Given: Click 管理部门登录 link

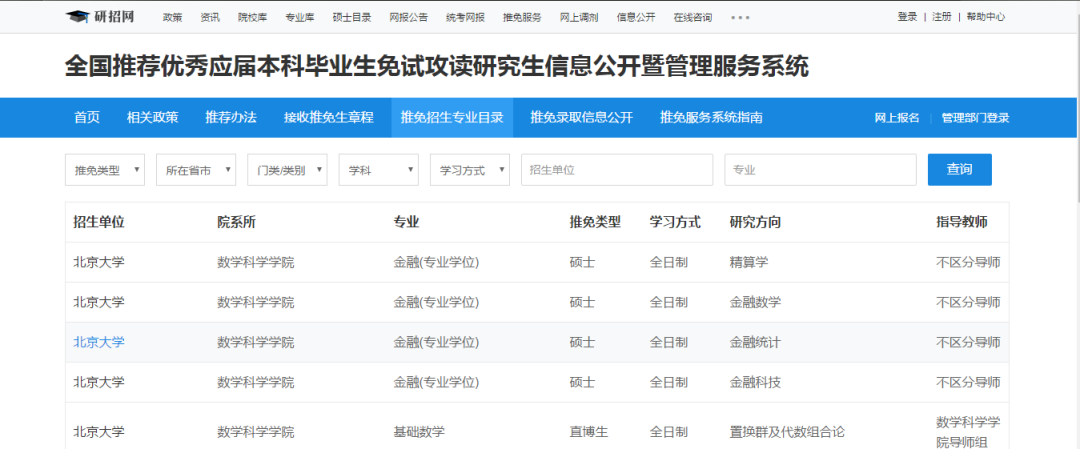Looking at the screenshot, I should tap(975, 118).
